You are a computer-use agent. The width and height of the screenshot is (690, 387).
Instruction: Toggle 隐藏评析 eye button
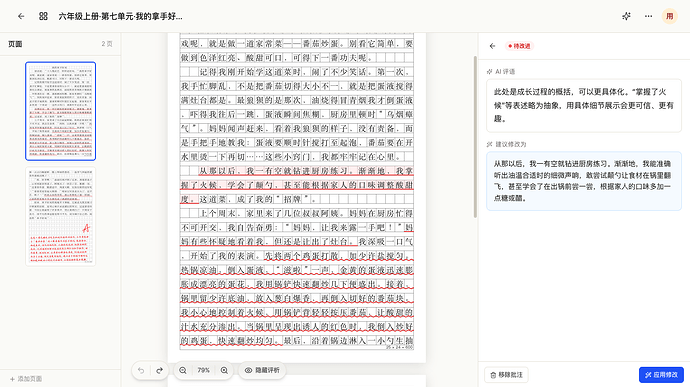coord(262,370)
